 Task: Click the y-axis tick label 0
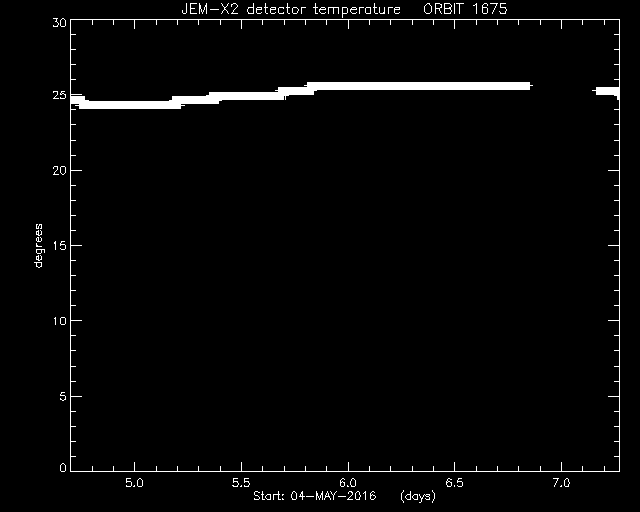(x=63, y=467)
